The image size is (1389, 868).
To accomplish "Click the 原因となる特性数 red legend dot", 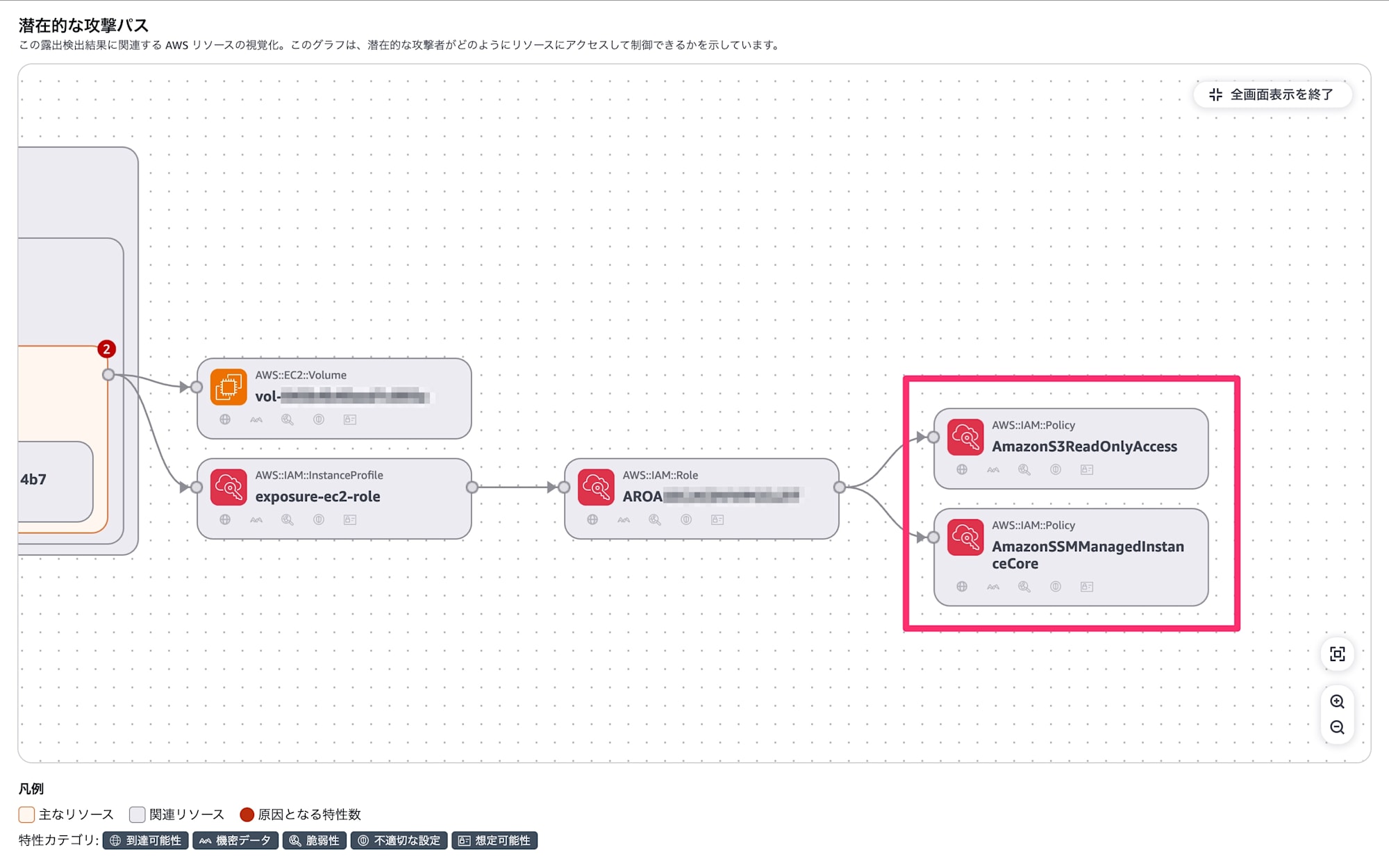I will point(247,815).
